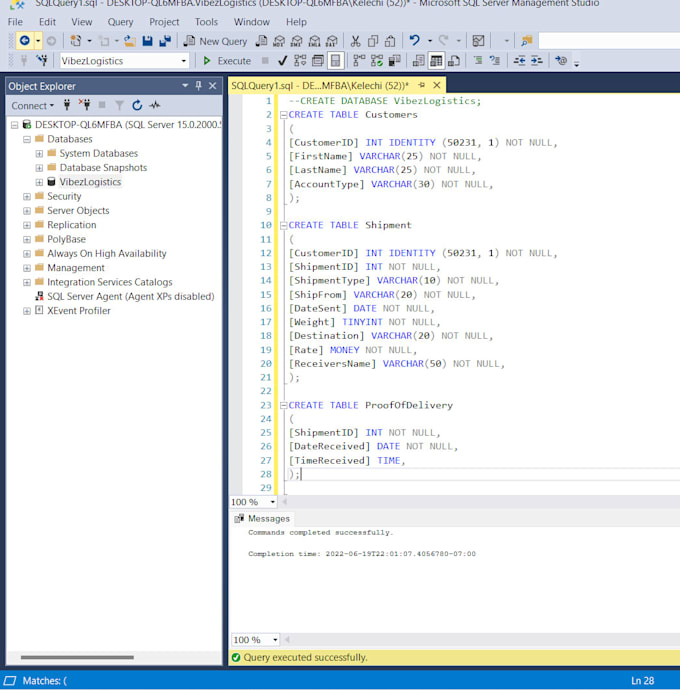
Task: Expand the Security folder
Action: click(27, 196)
